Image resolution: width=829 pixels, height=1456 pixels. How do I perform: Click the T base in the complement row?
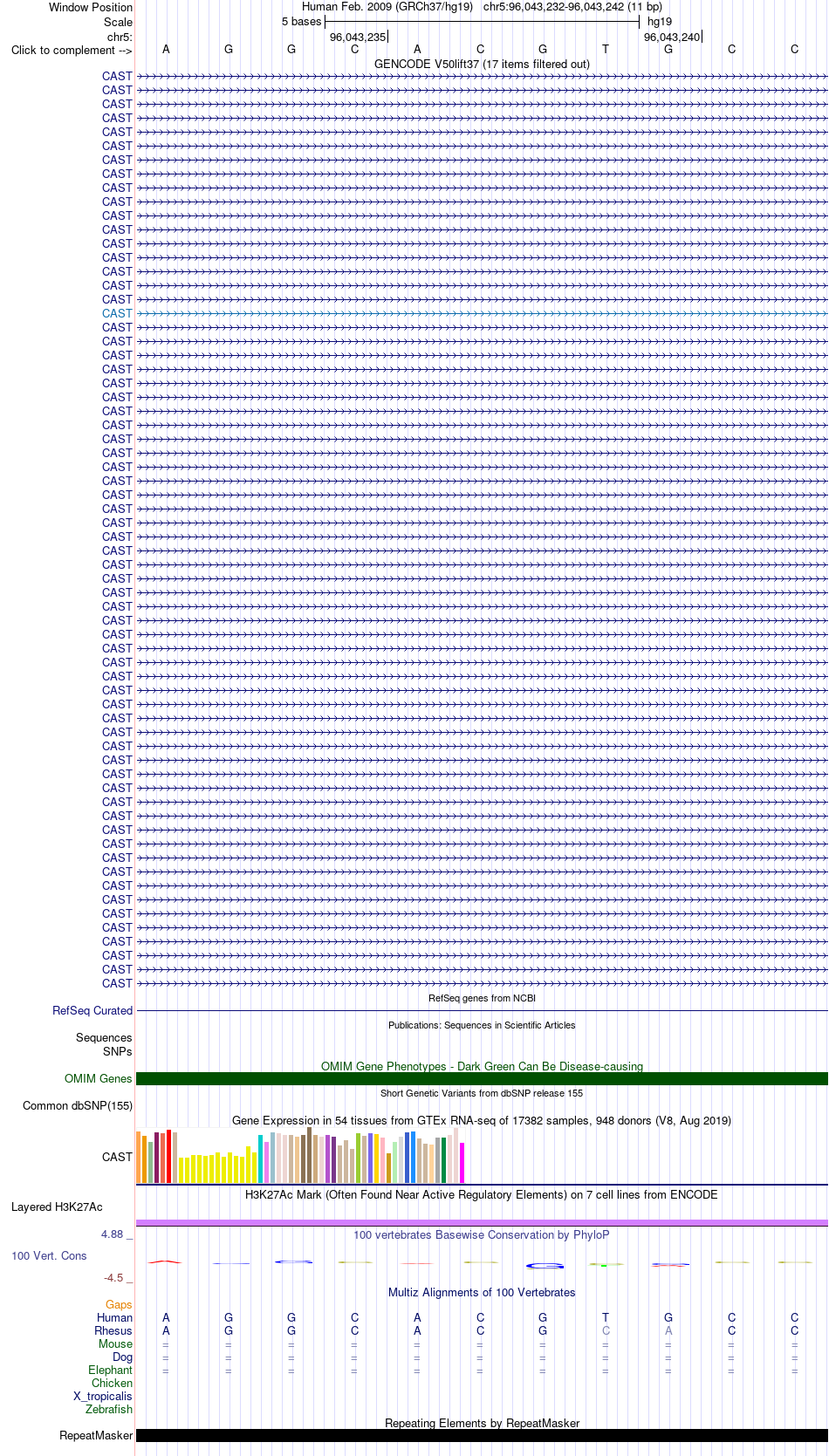coord(606,50)
